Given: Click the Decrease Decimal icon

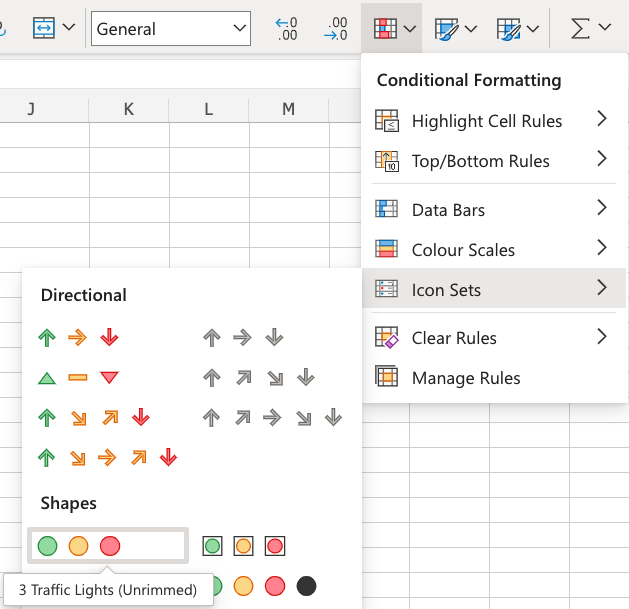Looking at the screenshot, I should point(338,28).
